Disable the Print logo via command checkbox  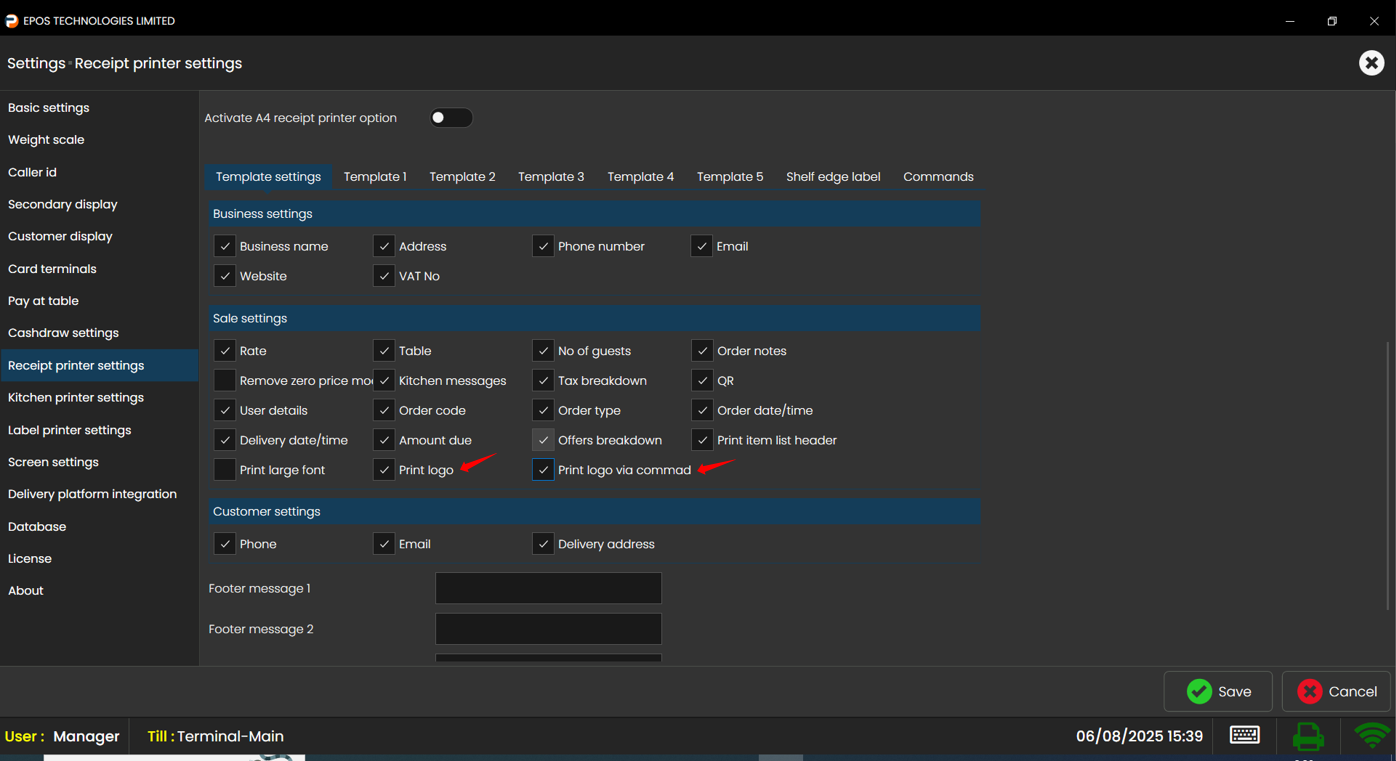pyautogui.click(x=543, y=470)
